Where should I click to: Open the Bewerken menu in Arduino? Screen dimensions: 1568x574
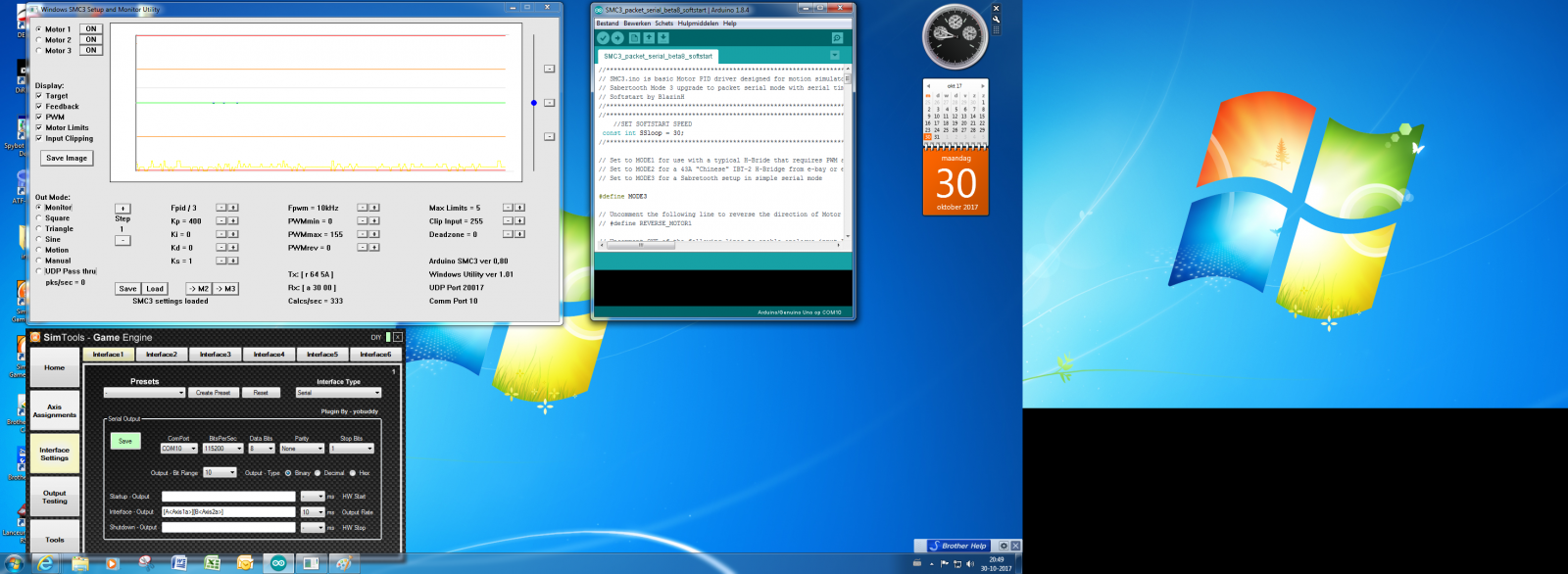coord(637,24)
